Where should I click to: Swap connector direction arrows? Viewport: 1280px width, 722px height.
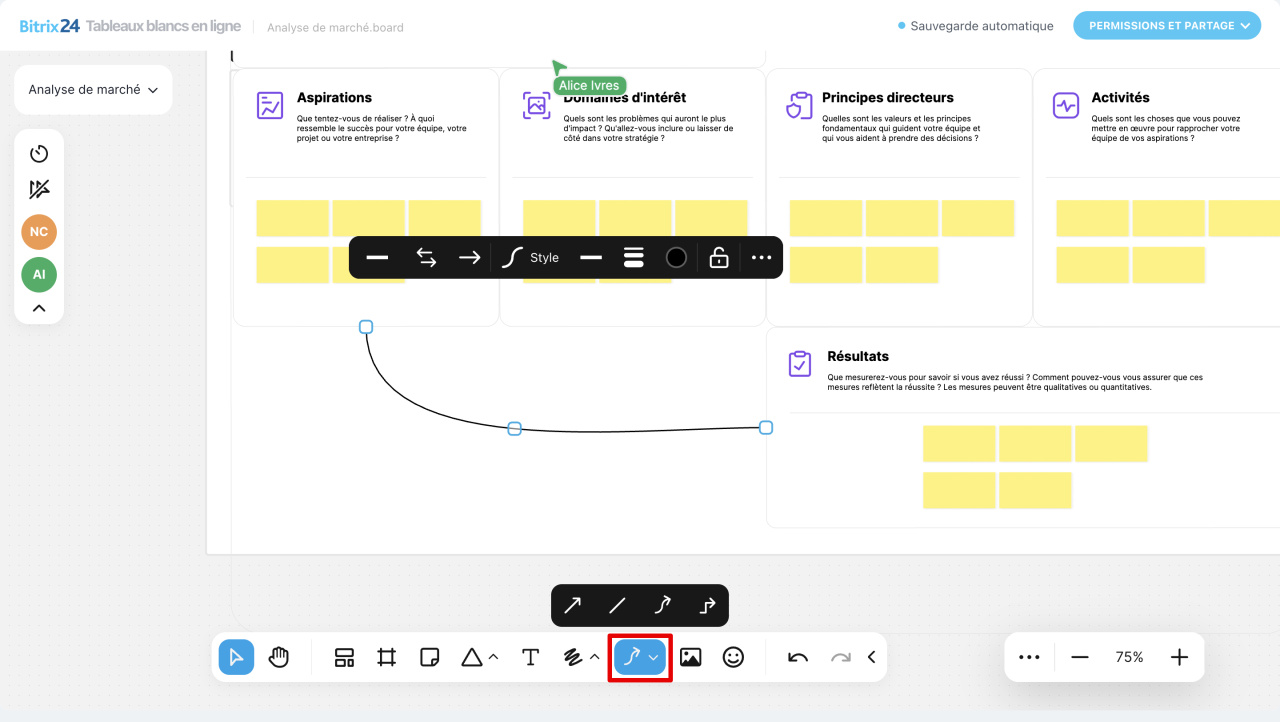pos(426,258)
